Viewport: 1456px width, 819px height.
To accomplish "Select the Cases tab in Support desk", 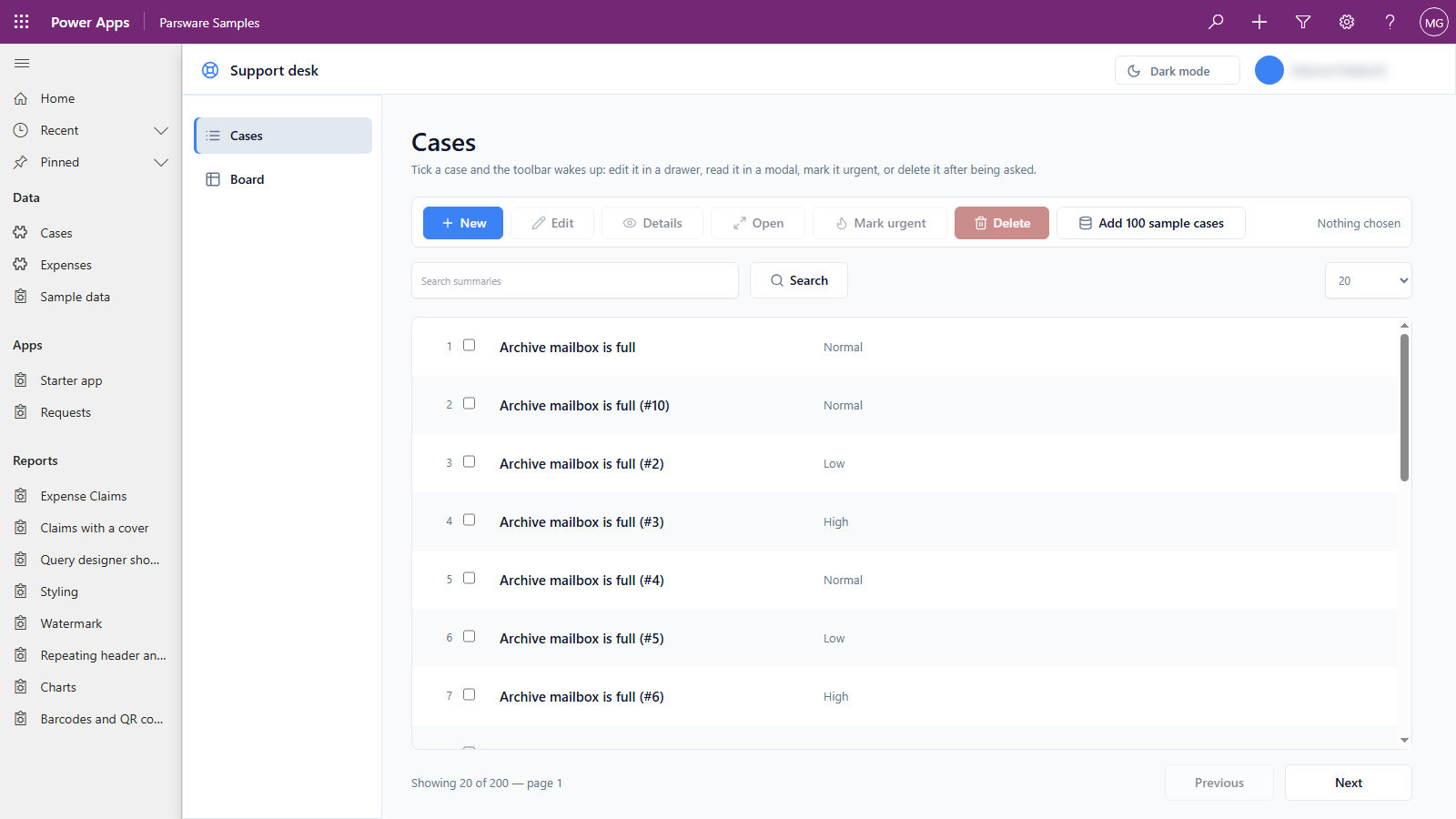I will pyautogui.click(x=283, y=136).
